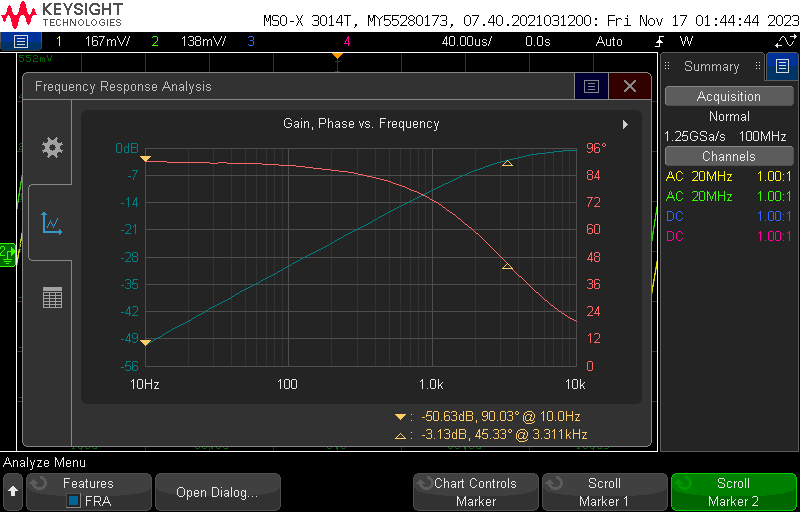Screen dimensions: 800x512
Task: Open the FRA settings gear tab
Action: coord(51,148)
